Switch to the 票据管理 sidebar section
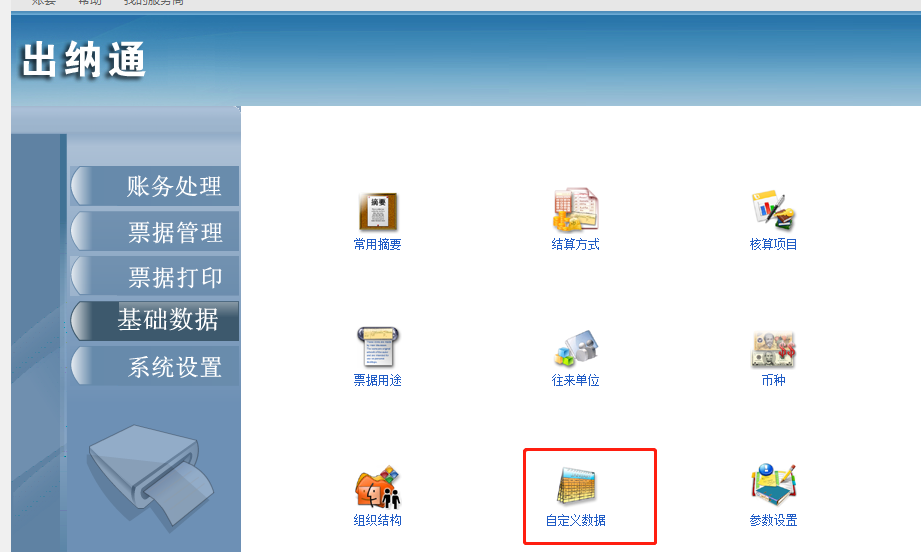The width and height of the screenshot is (921, 552). 155,232
